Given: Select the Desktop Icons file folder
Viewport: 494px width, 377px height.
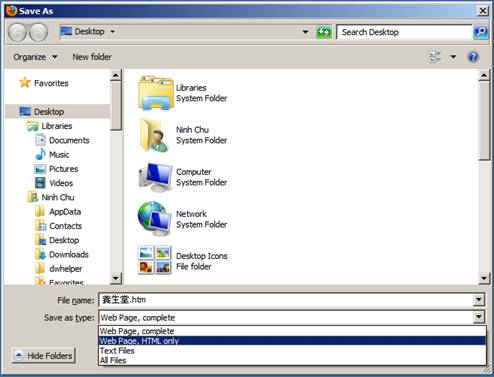Looking at the screenshot, I should coord(155,260).
